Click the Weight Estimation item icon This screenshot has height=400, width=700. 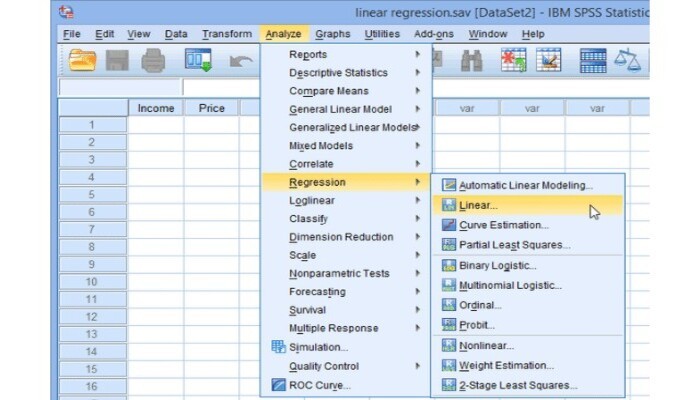(x=449, y=365)
